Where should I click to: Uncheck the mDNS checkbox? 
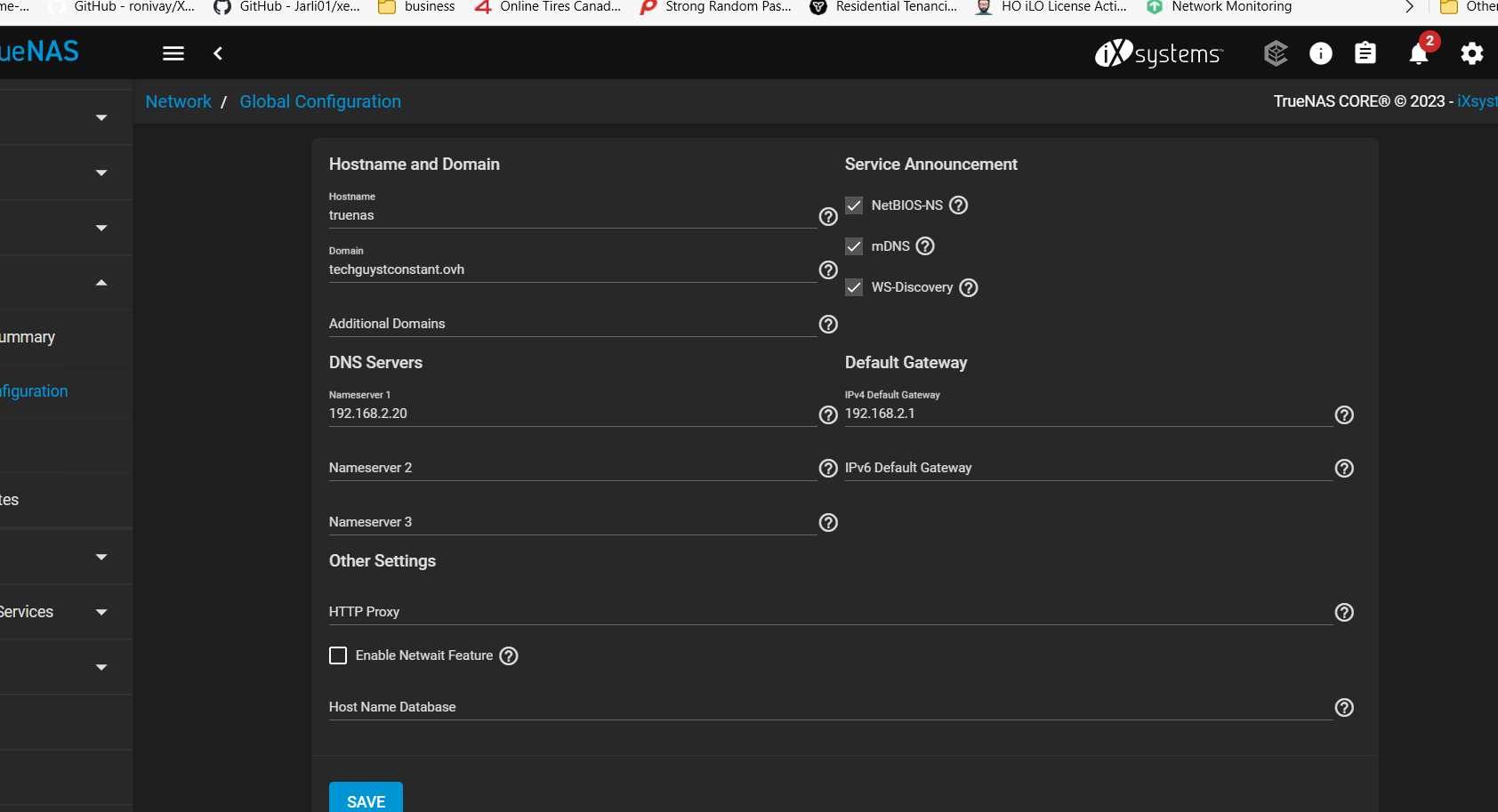(x=854, y=246)
